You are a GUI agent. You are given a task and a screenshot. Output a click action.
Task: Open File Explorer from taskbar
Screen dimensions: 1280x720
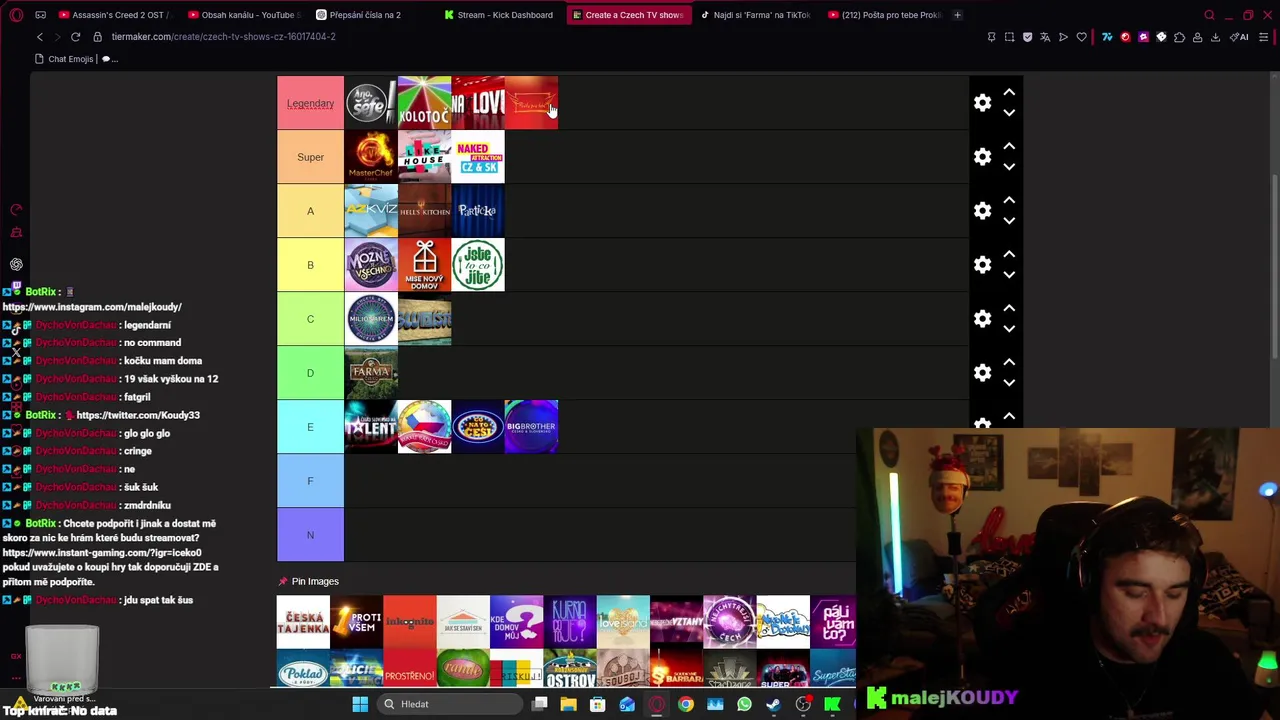568,704
